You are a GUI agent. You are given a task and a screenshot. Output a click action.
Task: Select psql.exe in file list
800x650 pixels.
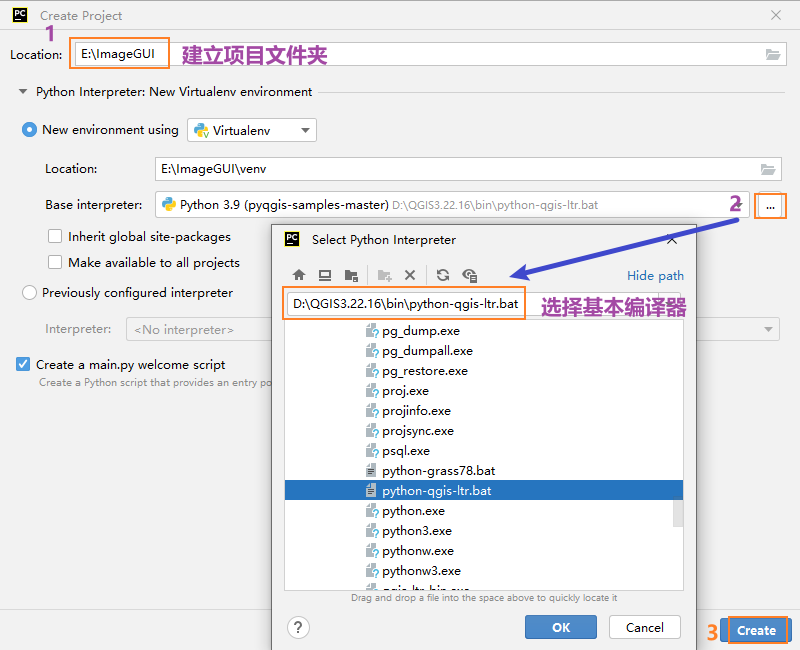click(x=484, y=451)
